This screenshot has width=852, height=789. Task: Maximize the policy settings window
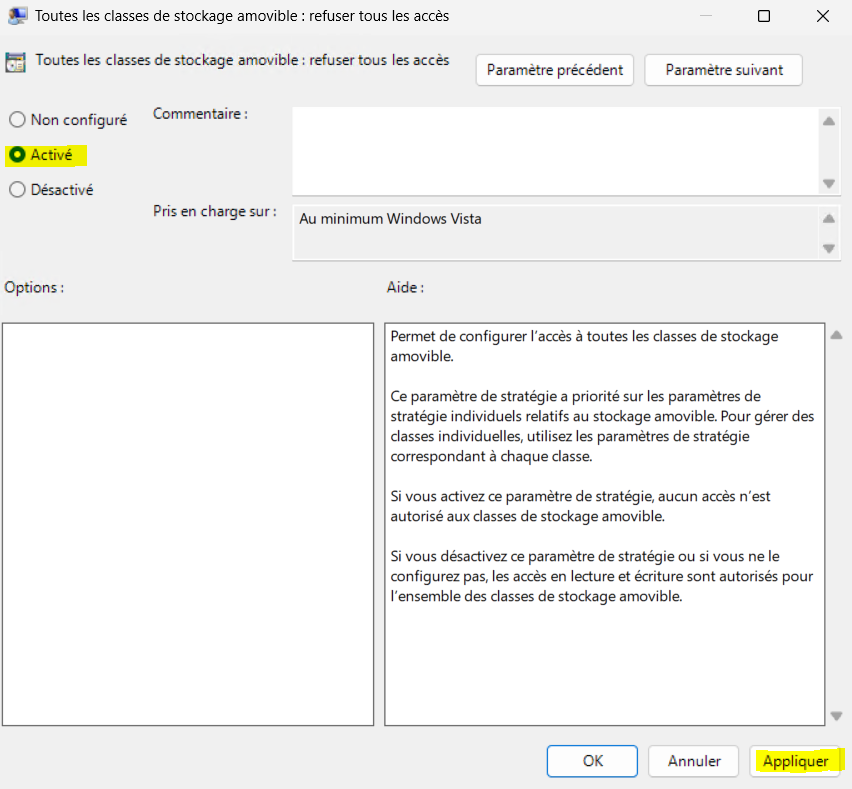tap(764, 16)
